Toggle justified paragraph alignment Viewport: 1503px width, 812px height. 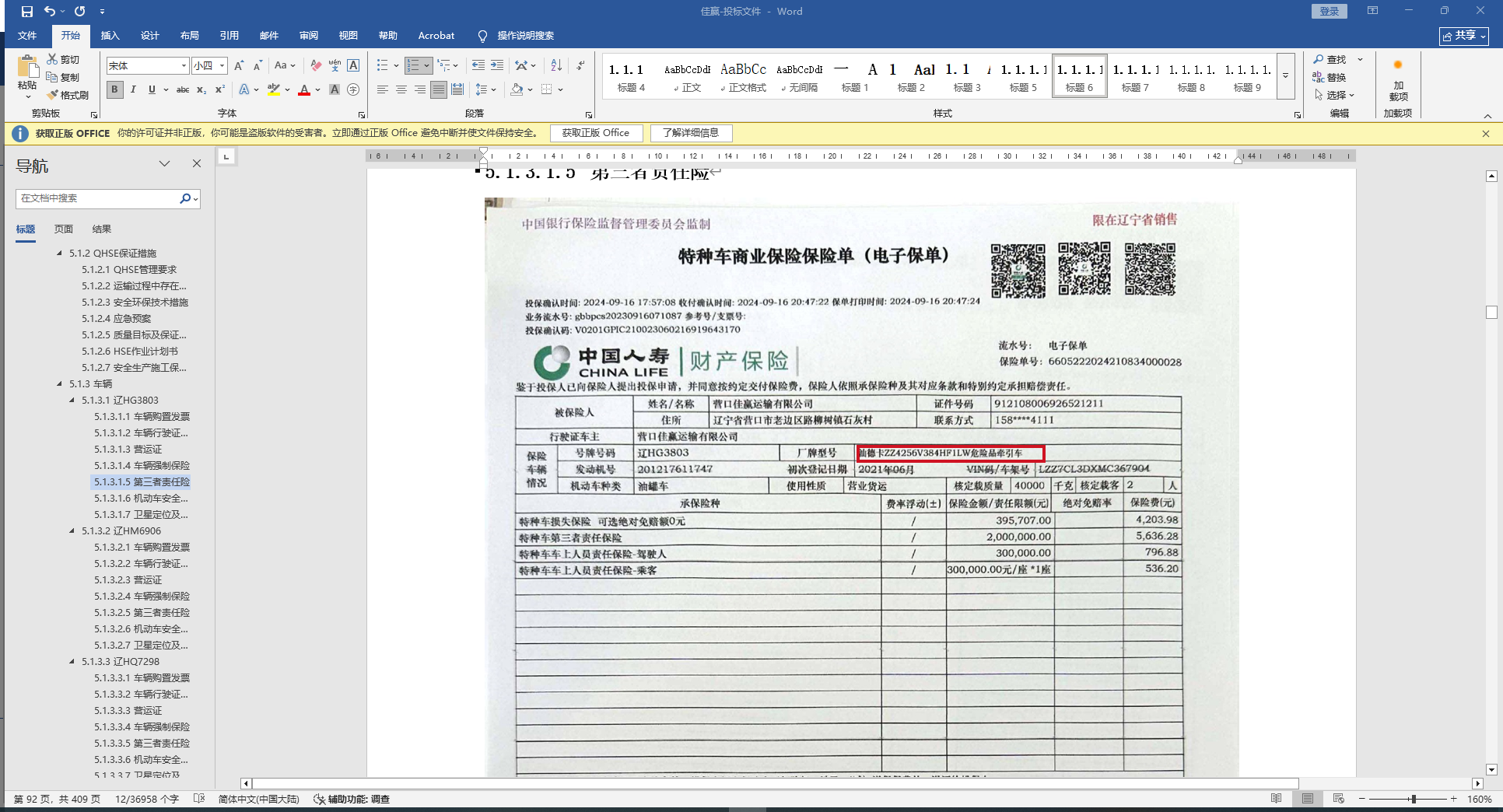click(x=439, y=89)
